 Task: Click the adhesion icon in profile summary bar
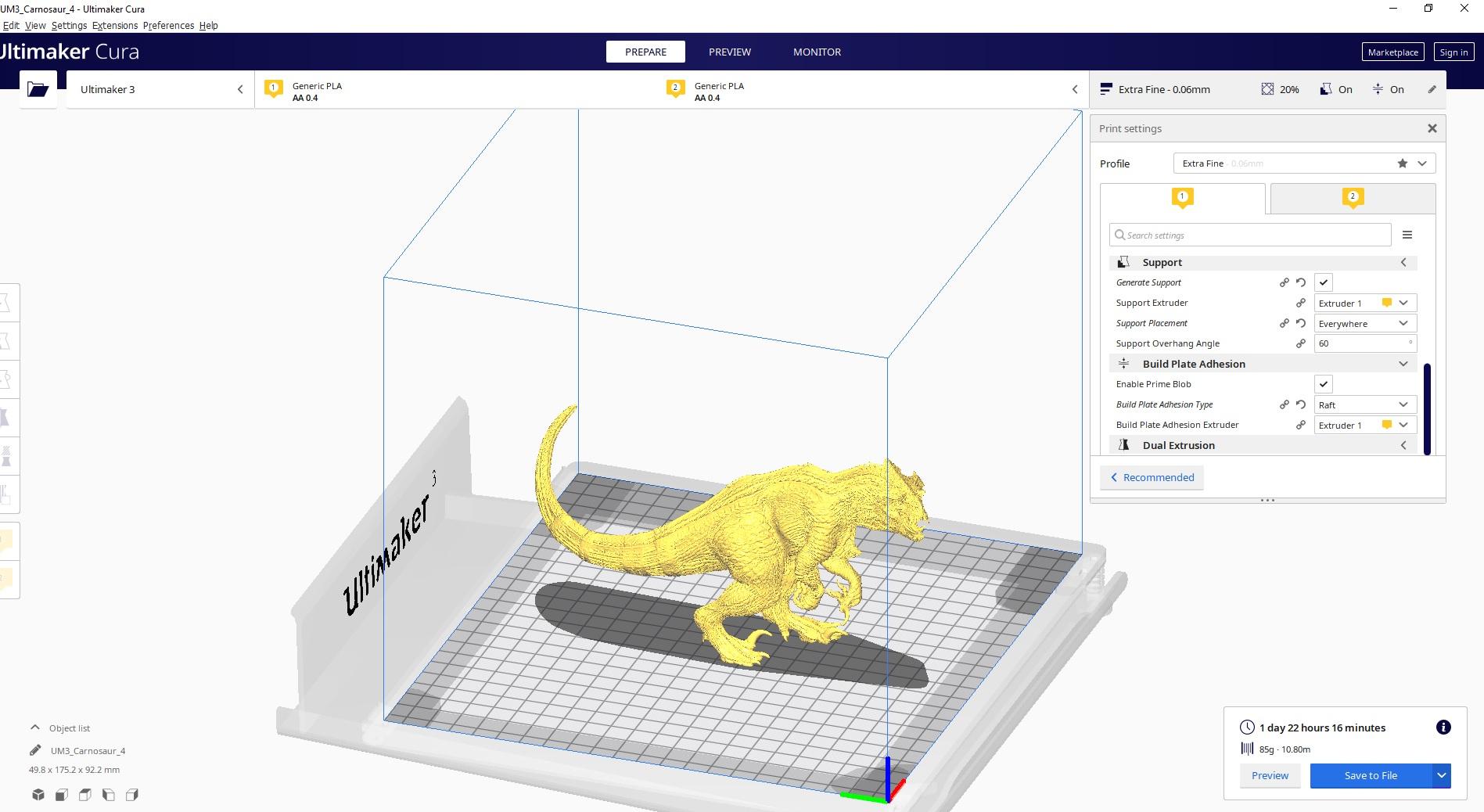coord(1378,89)
